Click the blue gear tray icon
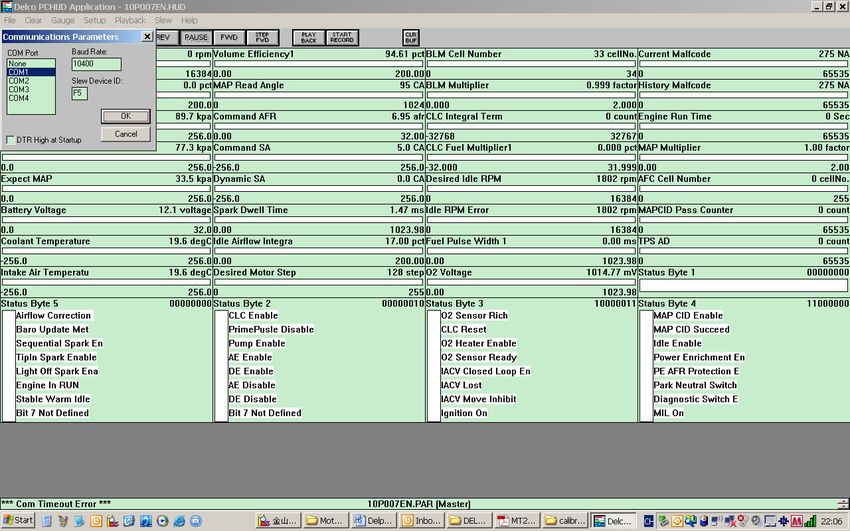 pyautogui.click(x=783, y=521)
